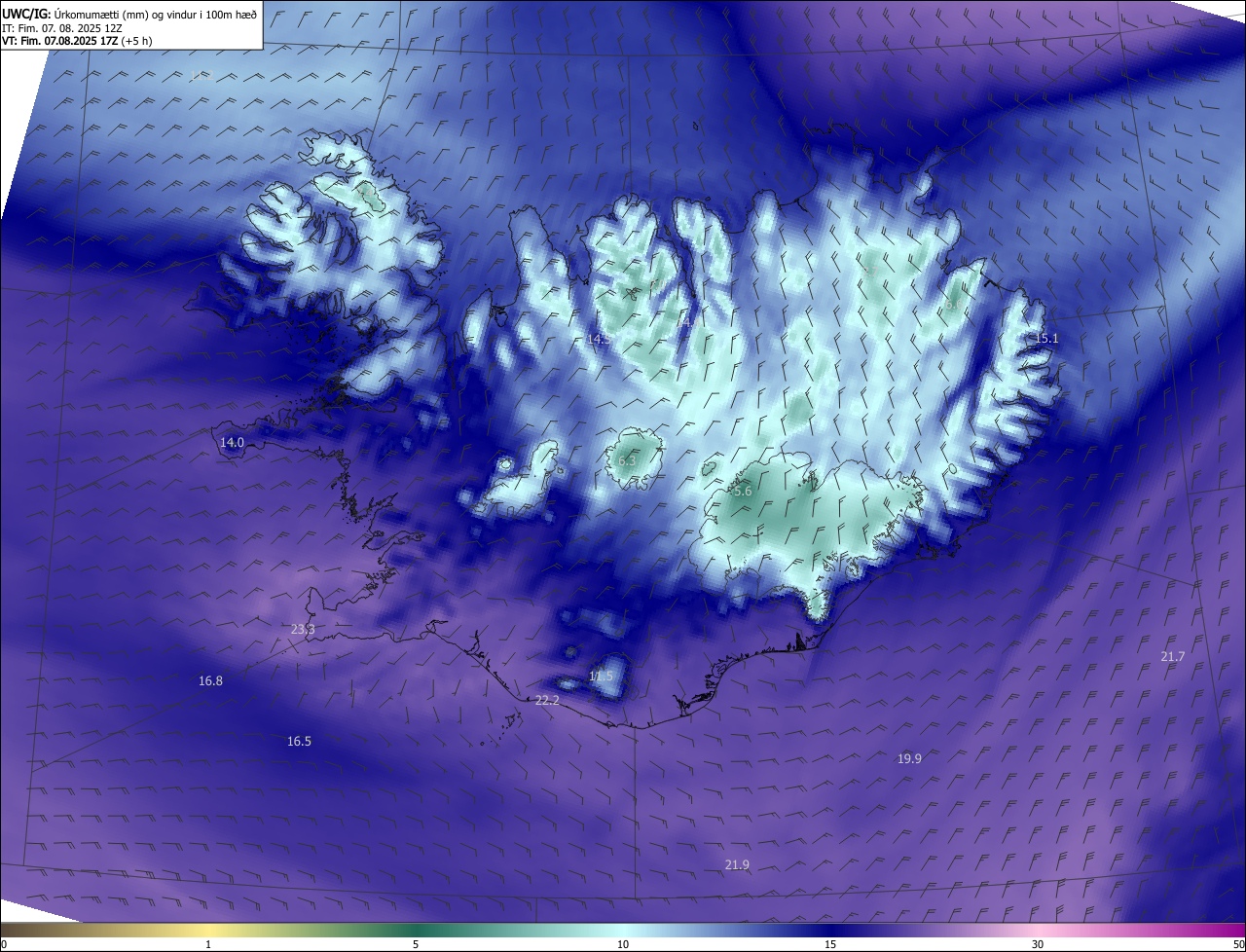Click the 14.5 value label in northern Iceland

pyautogui.click(x=599, y=340)
